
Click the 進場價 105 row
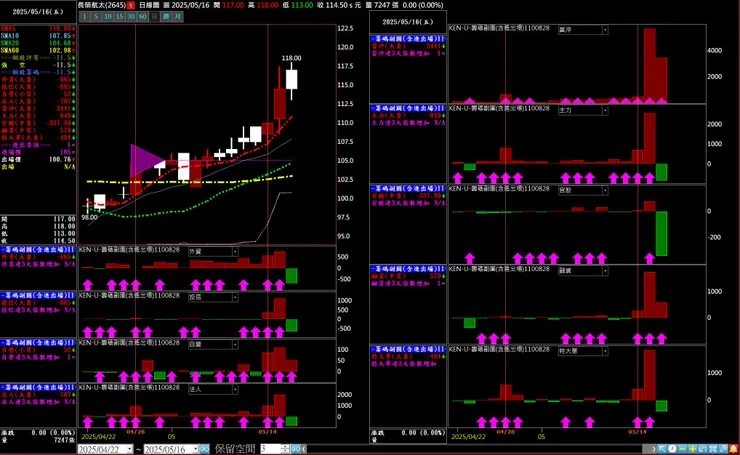[38, 152]
